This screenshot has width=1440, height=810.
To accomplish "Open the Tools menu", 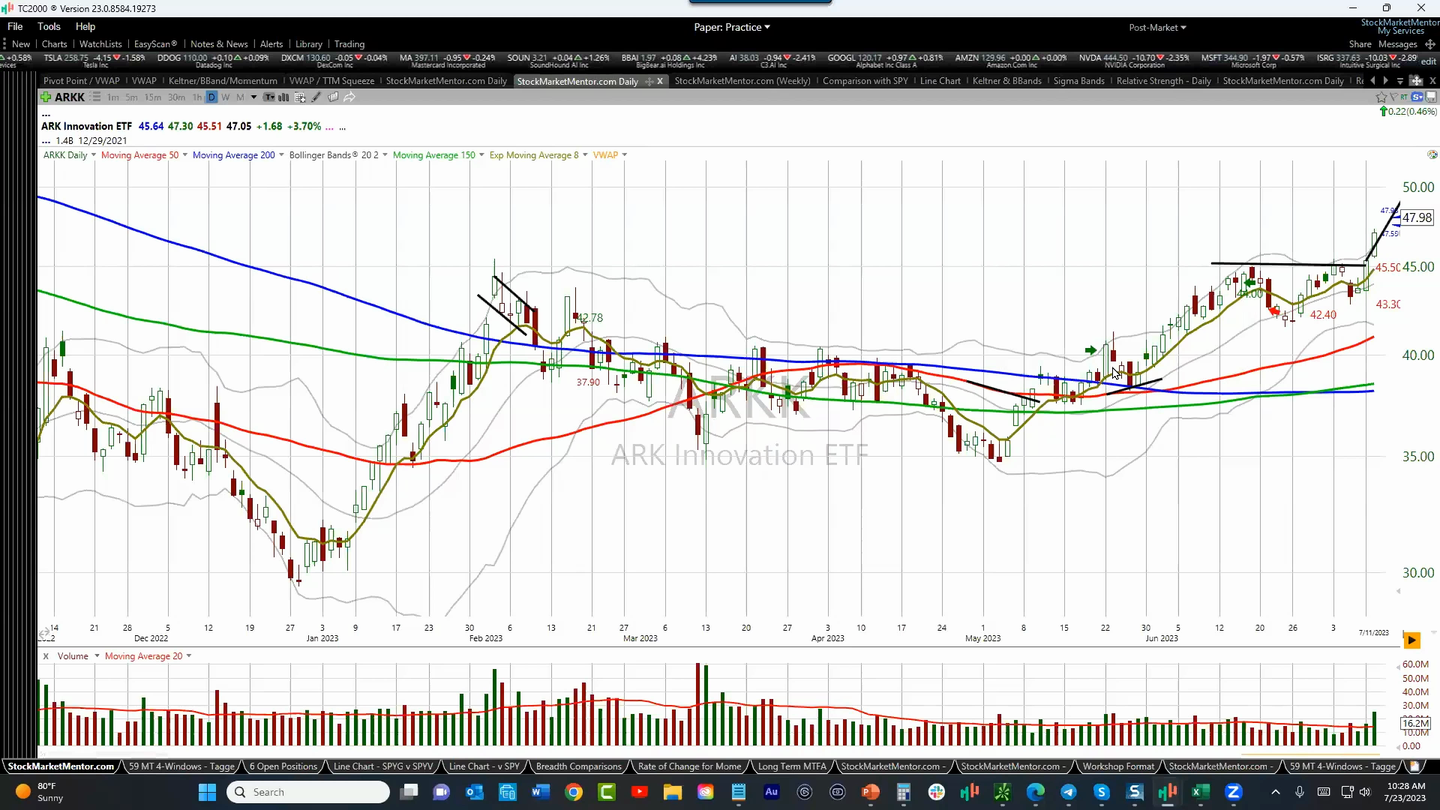I will [x=47, y=26].
